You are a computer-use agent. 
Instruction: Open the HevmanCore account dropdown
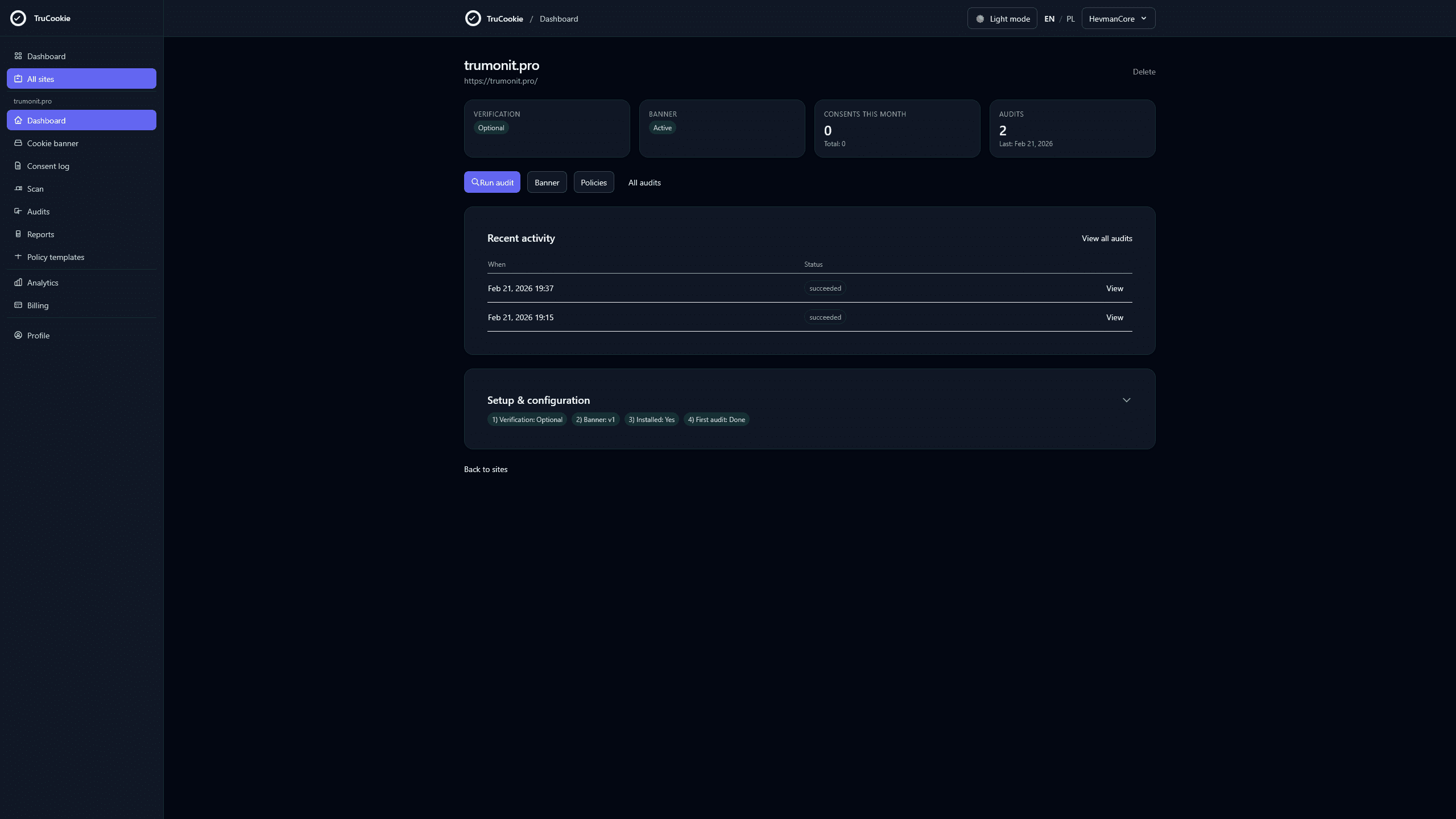click(x=1118, y=18)
